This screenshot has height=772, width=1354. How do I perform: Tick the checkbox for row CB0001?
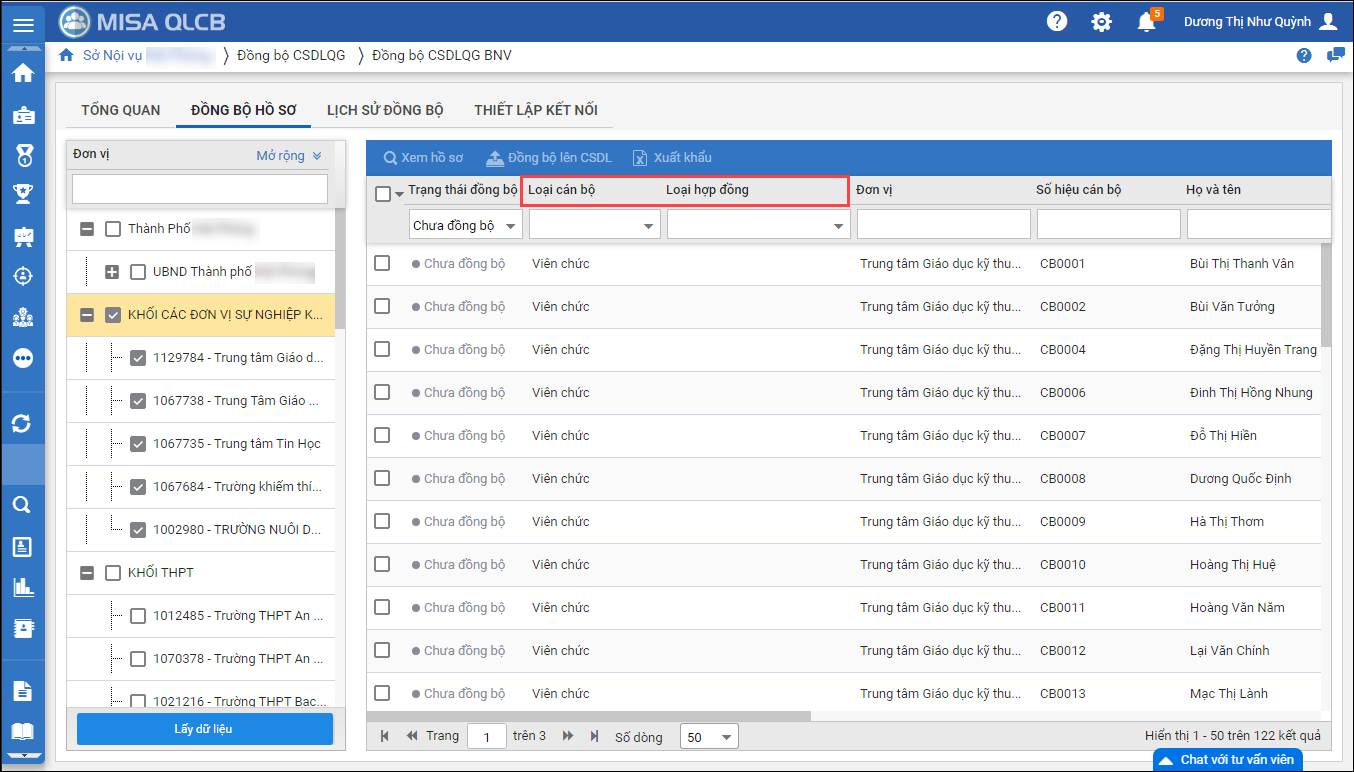coord(382,263)
